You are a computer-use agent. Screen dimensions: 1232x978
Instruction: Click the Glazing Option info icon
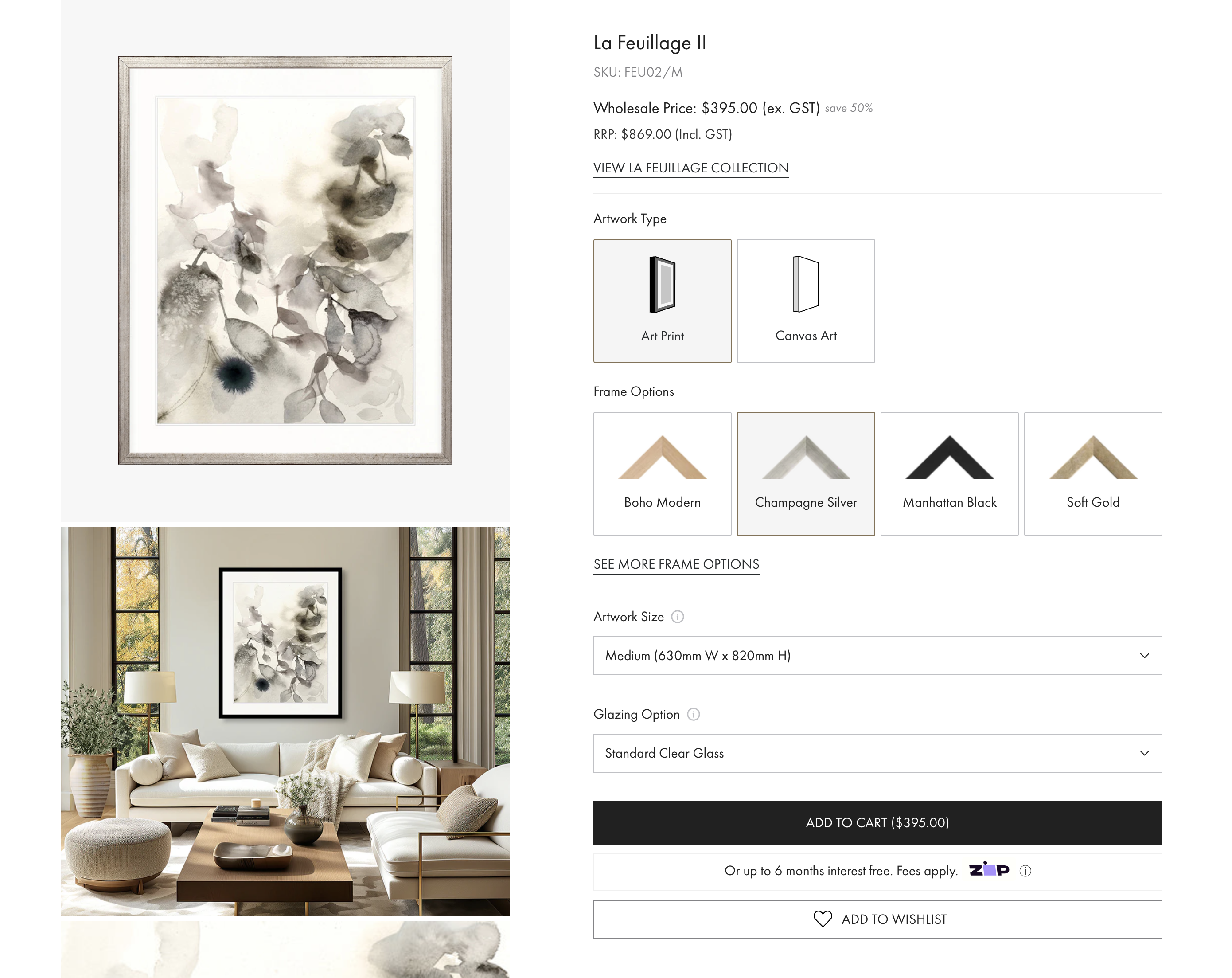[x=693, y=715]
